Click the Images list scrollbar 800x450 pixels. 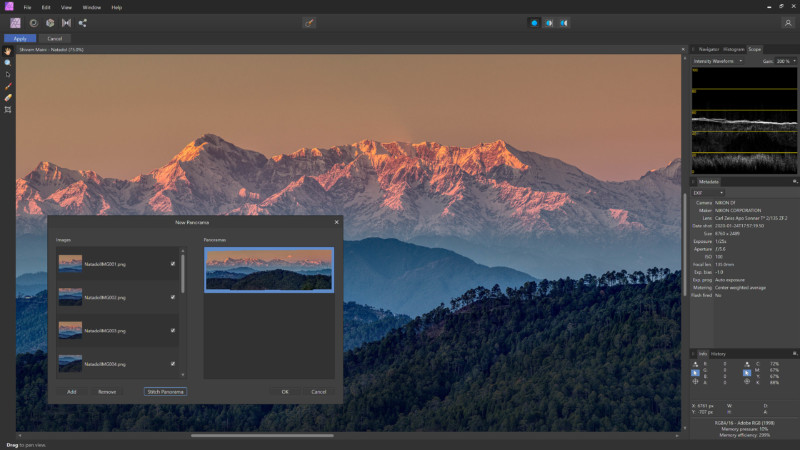[x=182, y=275]
